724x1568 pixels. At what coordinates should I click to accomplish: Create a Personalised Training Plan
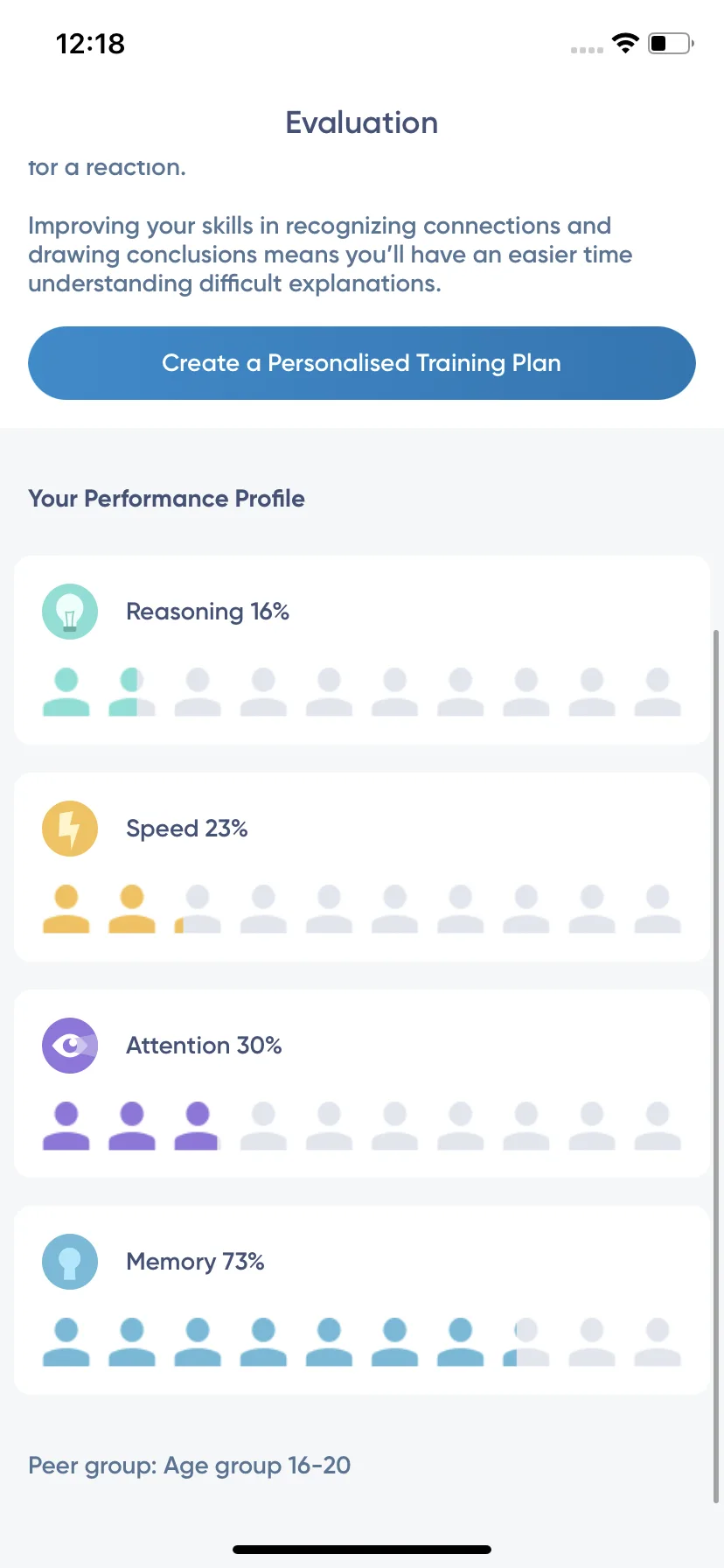pyautogui.click(x=362, y=363)
